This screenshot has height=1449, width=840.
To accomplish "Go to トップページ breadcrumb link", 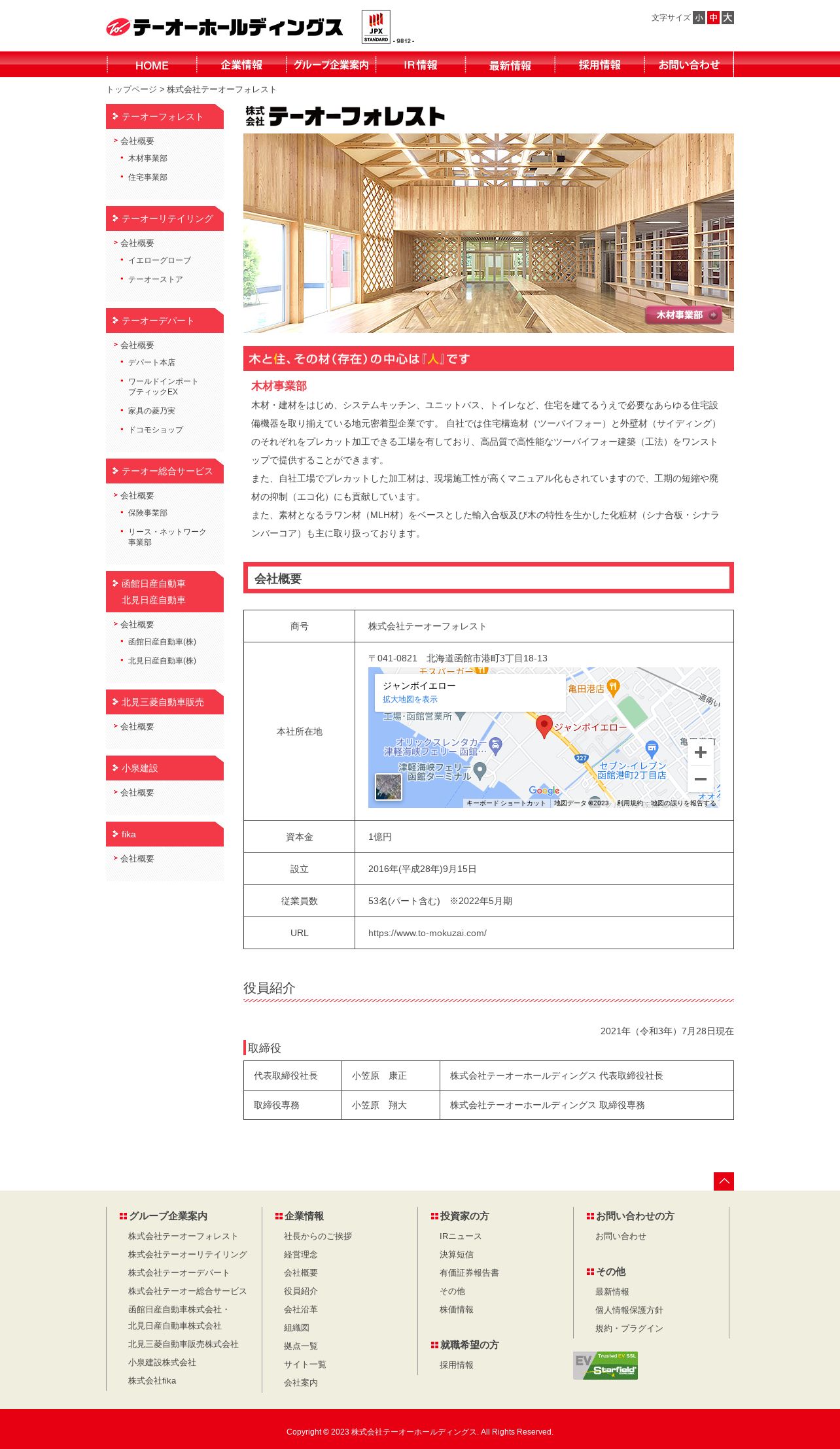I will pos(131,90).
